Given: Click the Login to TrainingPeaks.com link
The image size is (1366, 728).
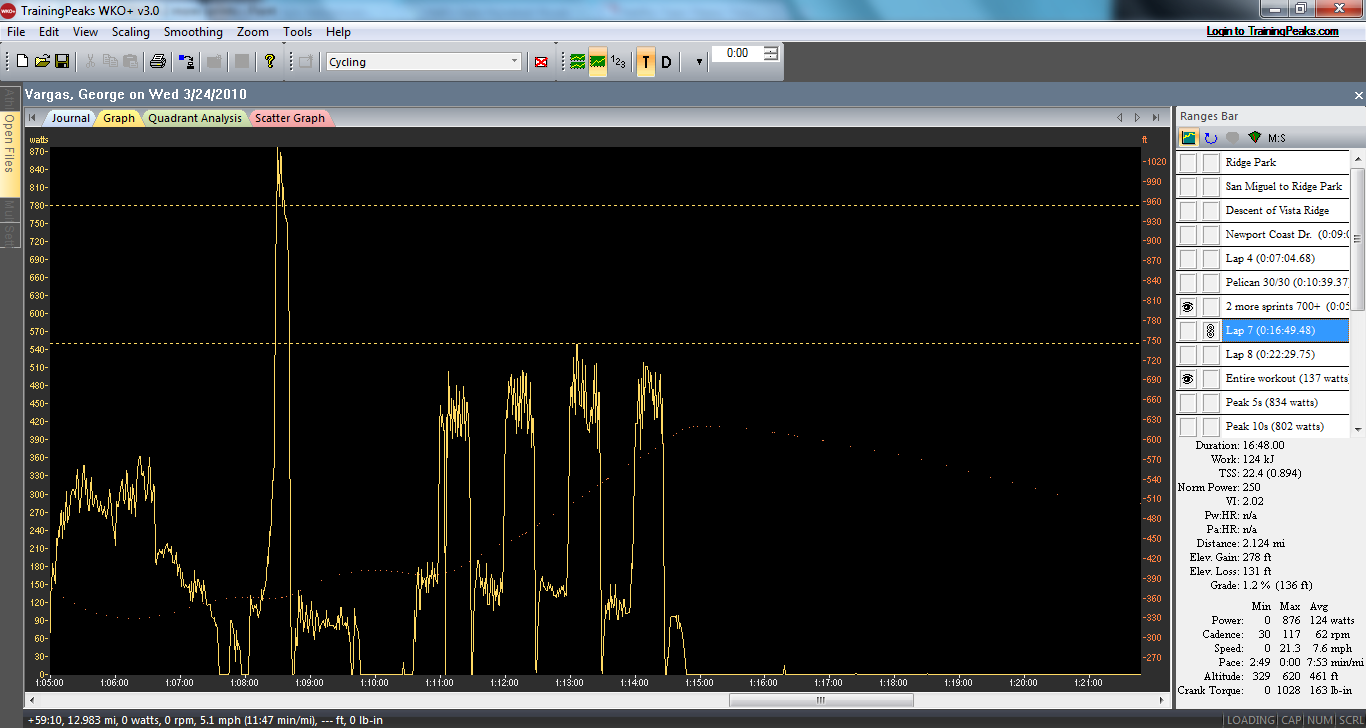Looking at the screenshot, I should [1272, 31].
